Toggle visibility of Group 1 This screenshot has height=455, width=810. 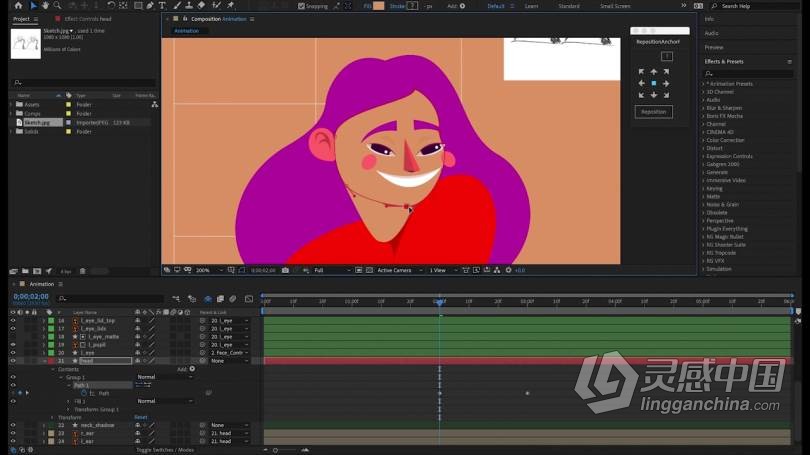(13, 377)
